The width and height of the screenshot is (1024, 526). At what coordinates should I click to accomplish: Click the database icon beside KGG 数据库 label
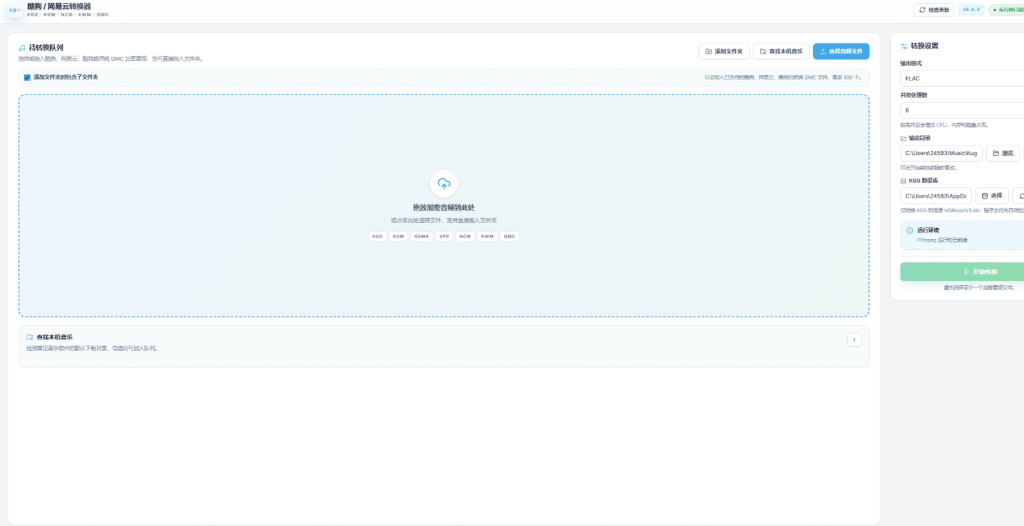pos(903,180)
